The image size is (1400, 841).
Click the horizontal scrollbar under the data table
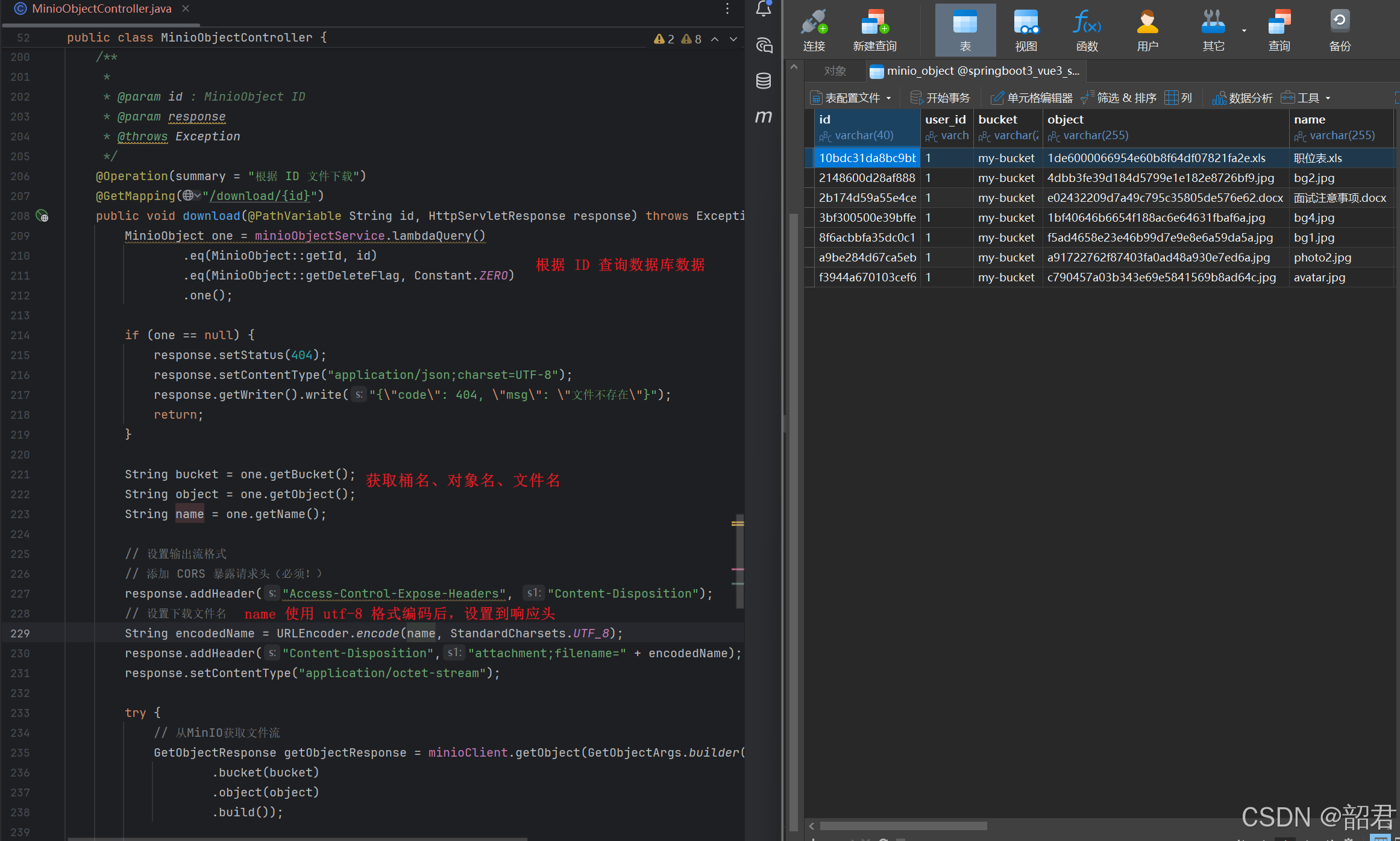point(903,826)
